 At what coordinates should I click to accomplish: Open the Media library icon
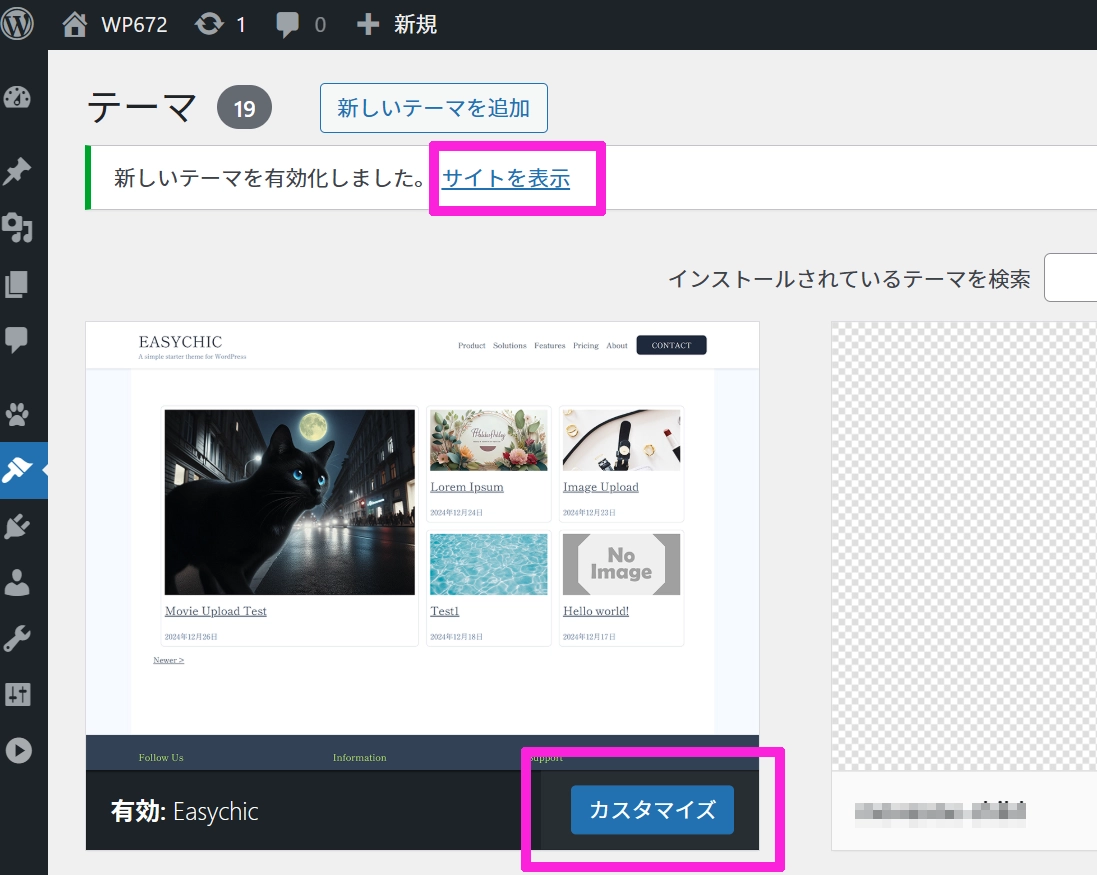(x=18, y=228)
